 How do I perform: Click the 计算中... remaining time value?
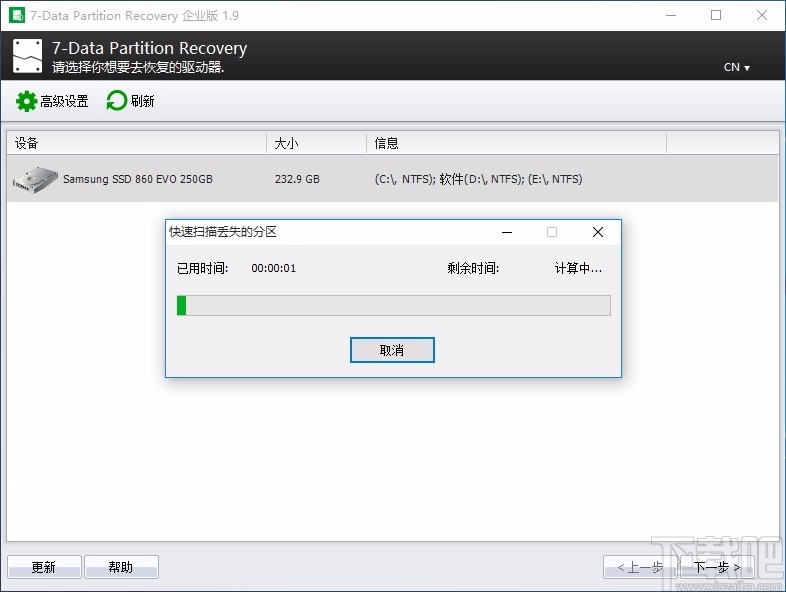pos(578,268)
